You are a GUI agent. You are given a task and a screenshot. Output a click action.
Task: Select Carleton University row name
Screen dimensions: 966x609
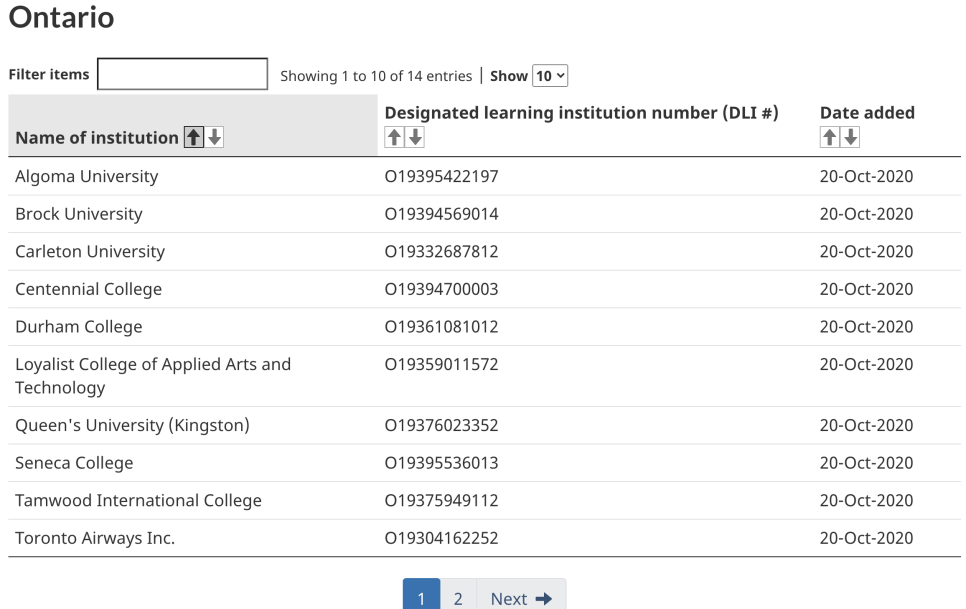pos(90,251)
